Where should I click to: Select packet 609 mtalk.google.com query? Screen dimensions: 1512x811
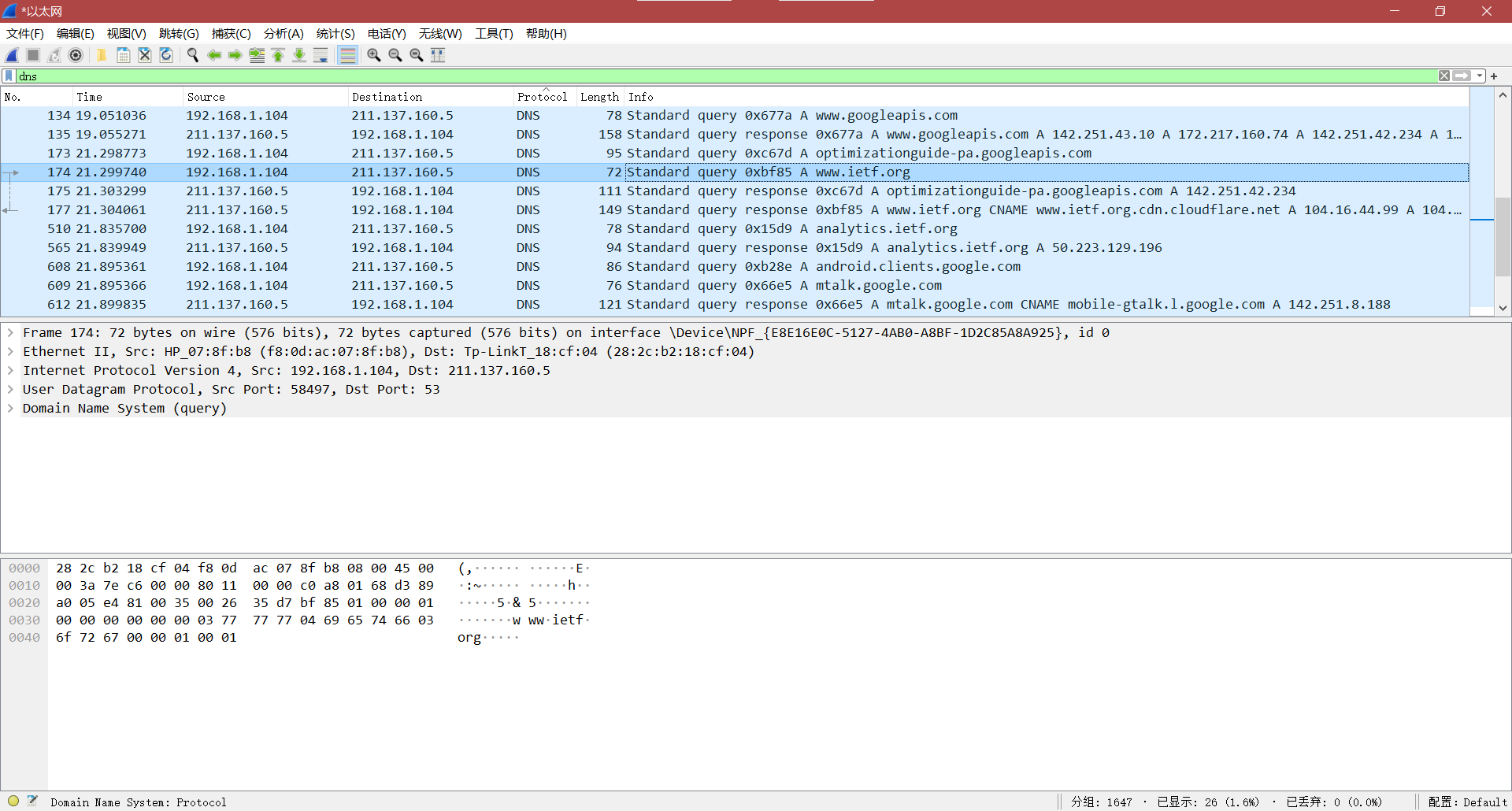point(735,286)
